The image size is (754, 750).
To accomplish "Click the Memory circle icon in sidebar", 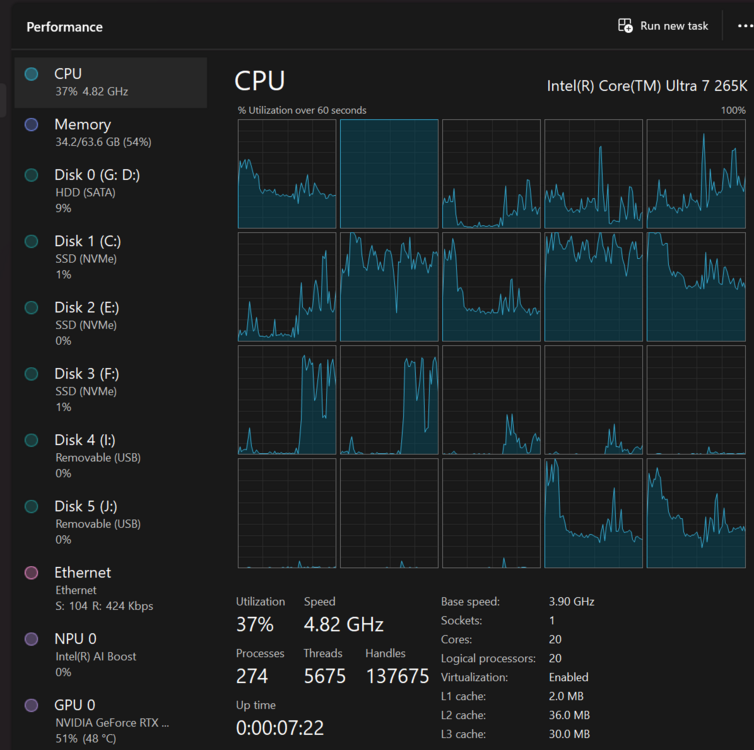I will click(x=32, y=125).
